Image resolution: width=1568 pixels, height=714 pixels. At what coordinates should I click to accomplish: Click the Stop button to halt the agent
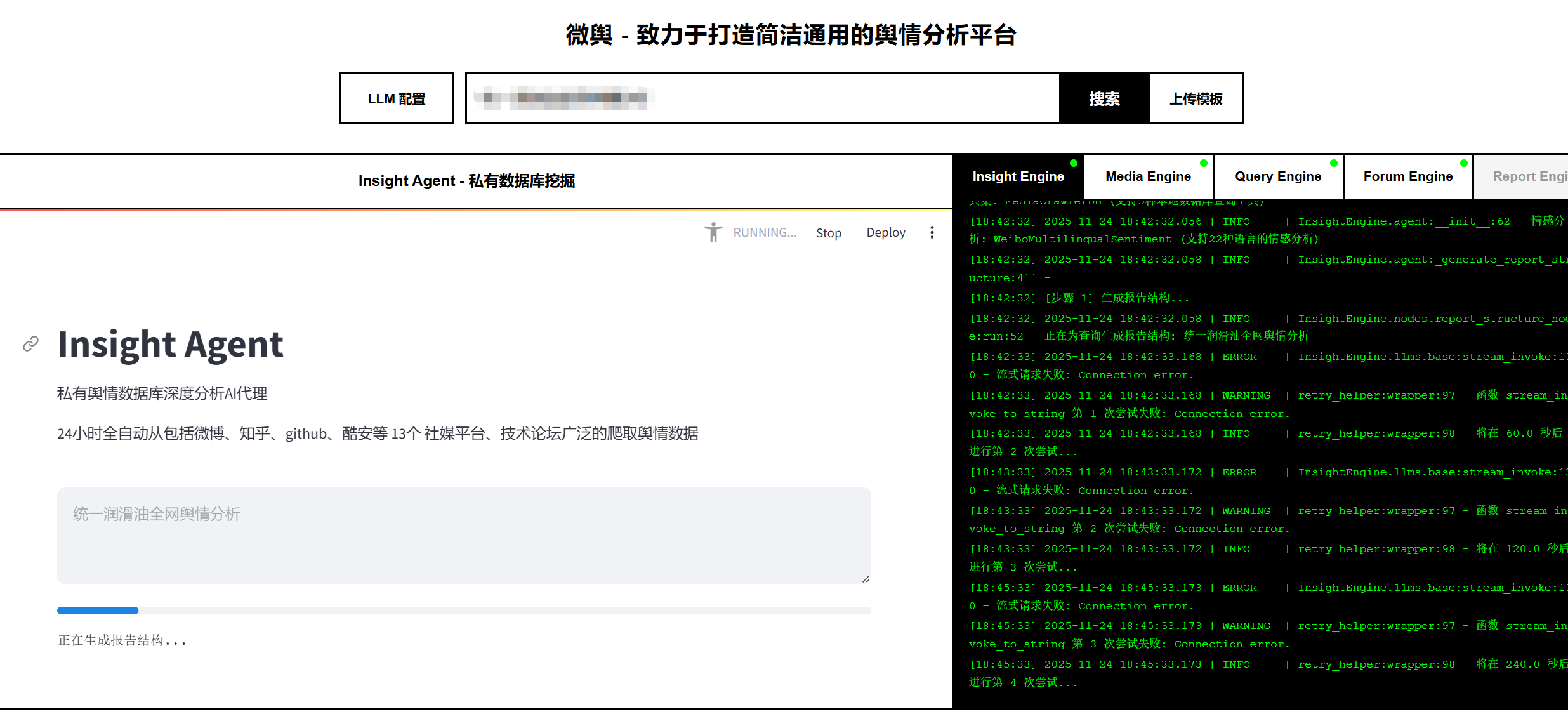tap(829, 232)
